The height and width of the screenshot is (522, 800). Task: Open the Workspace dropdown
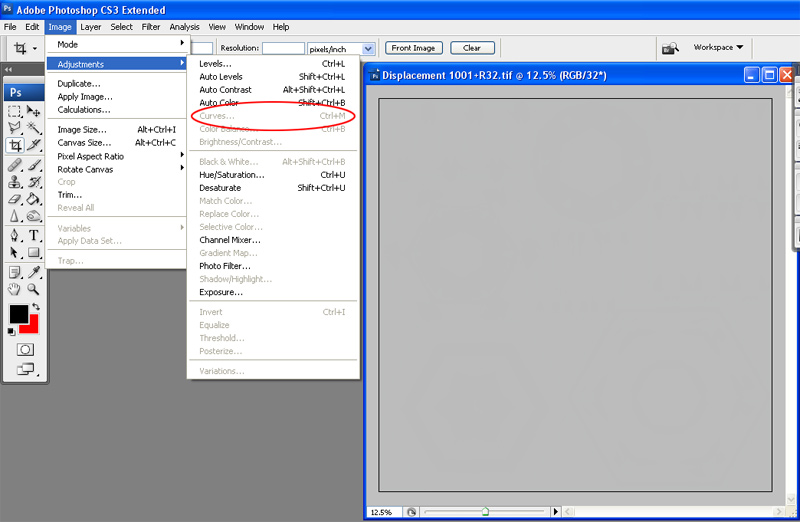[720, 47]
